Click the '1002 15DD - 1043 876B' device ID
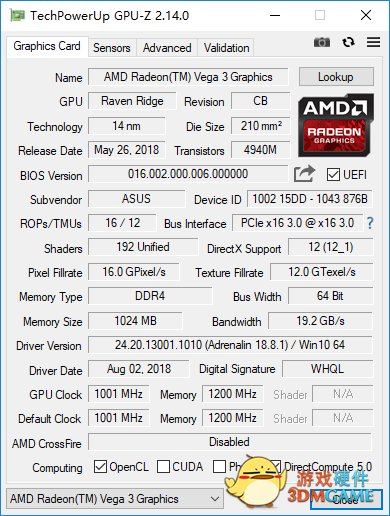This screenshot has width=390, height=516. pyautogui.click(x=310, y=199)
